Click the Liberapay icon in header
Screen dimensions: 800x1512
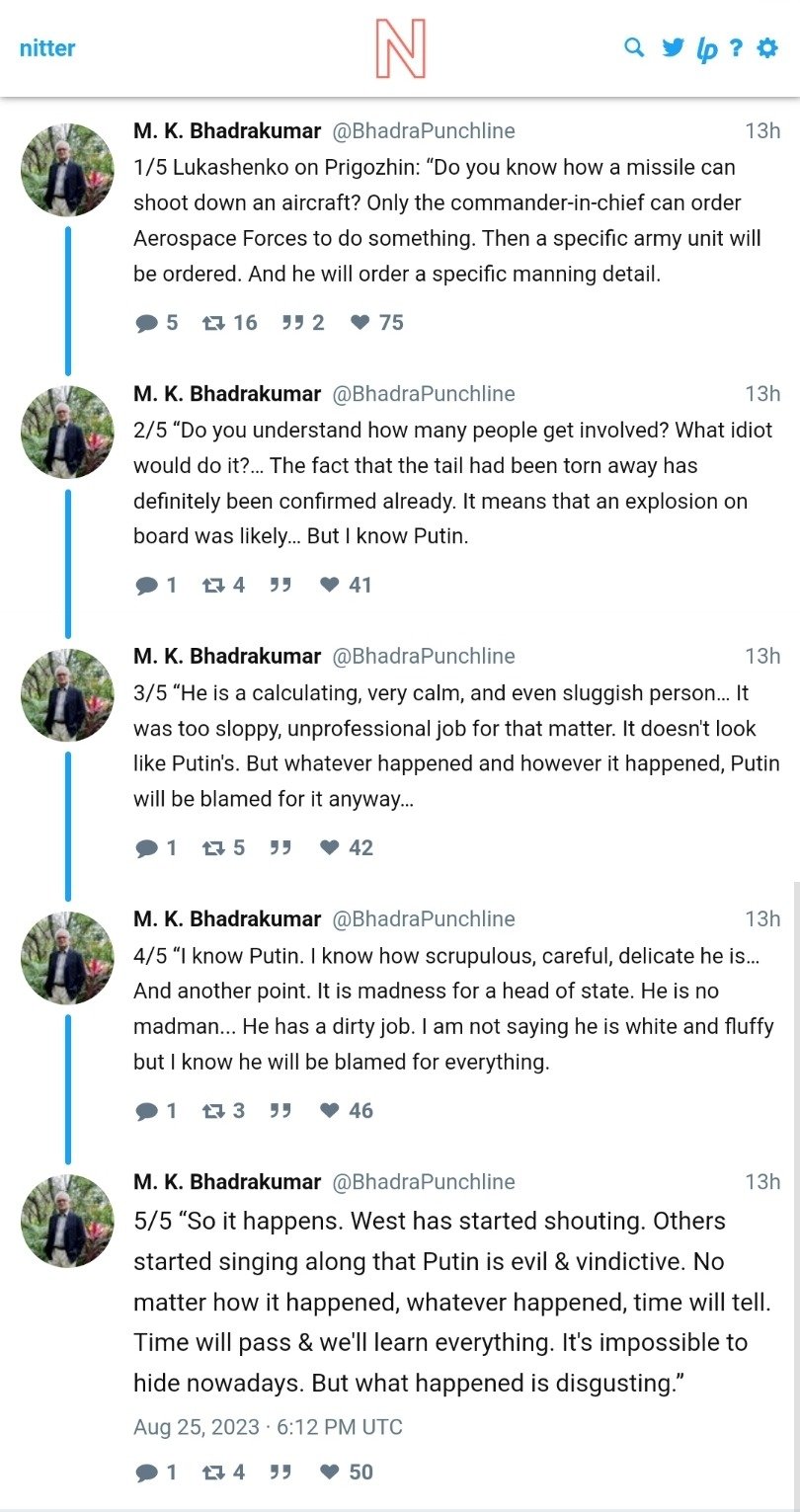point(706,49)
